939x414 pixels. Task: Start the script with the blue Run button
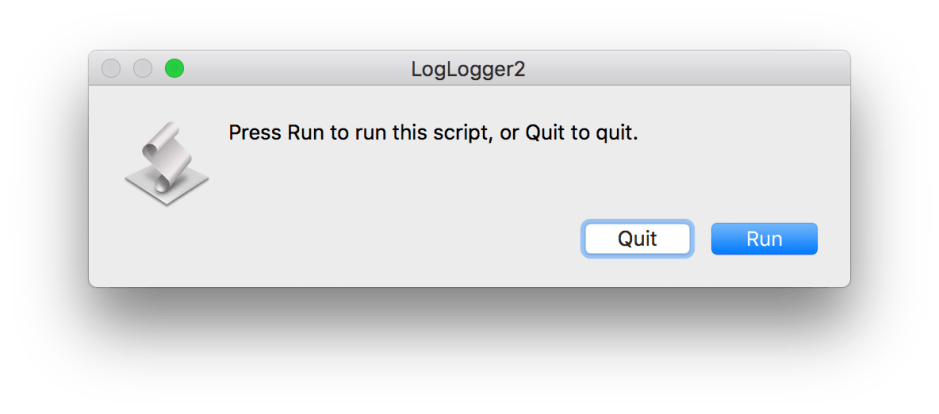point(764,239)
